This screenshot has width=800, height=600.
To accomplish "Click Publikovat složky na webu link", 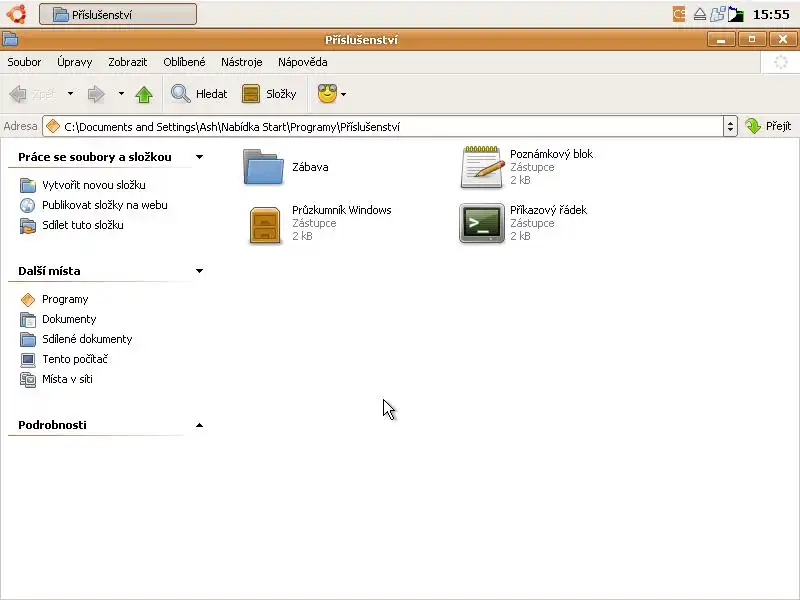I will coord(105,205).
